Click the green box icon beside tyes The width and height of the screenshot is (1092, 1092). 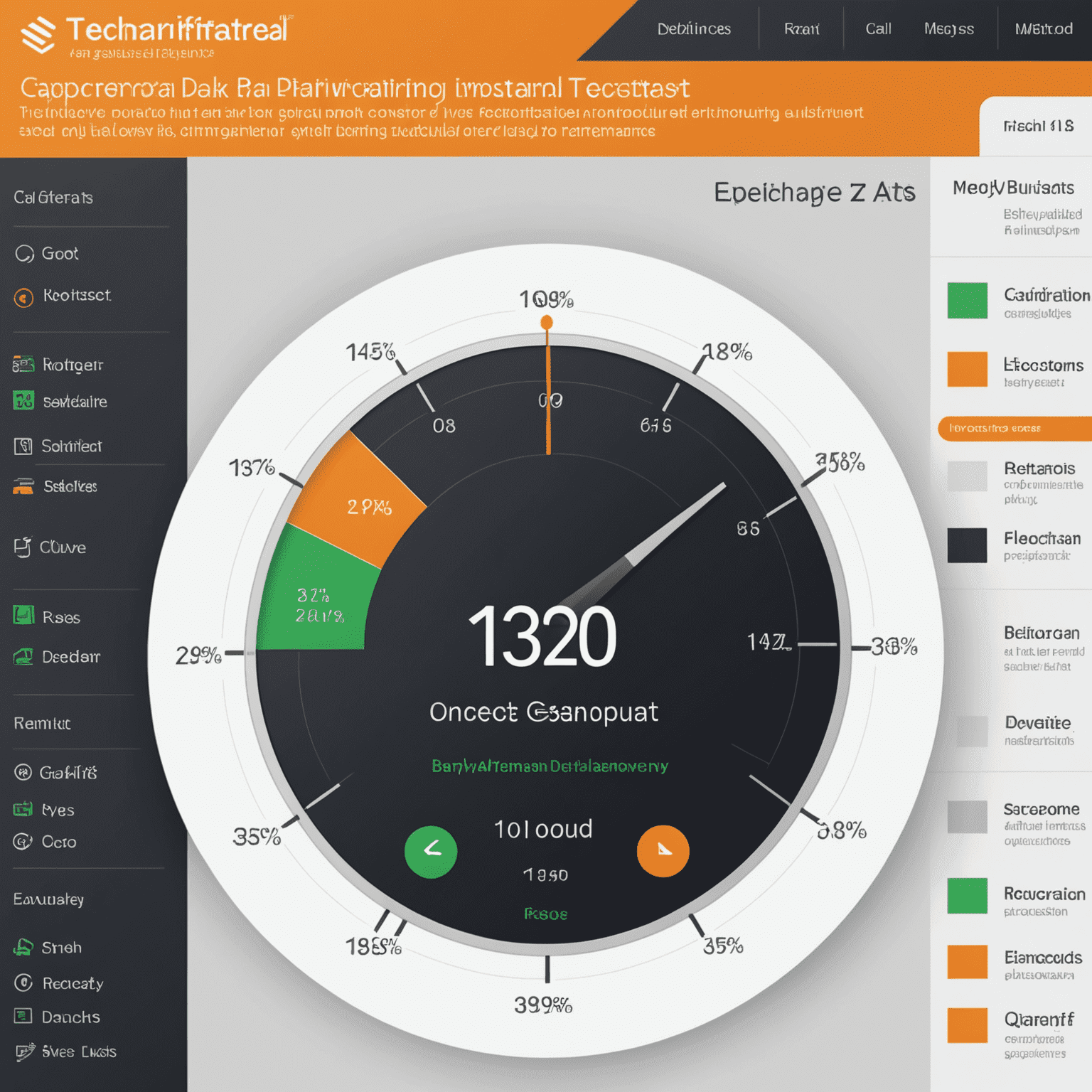(23, 809)
